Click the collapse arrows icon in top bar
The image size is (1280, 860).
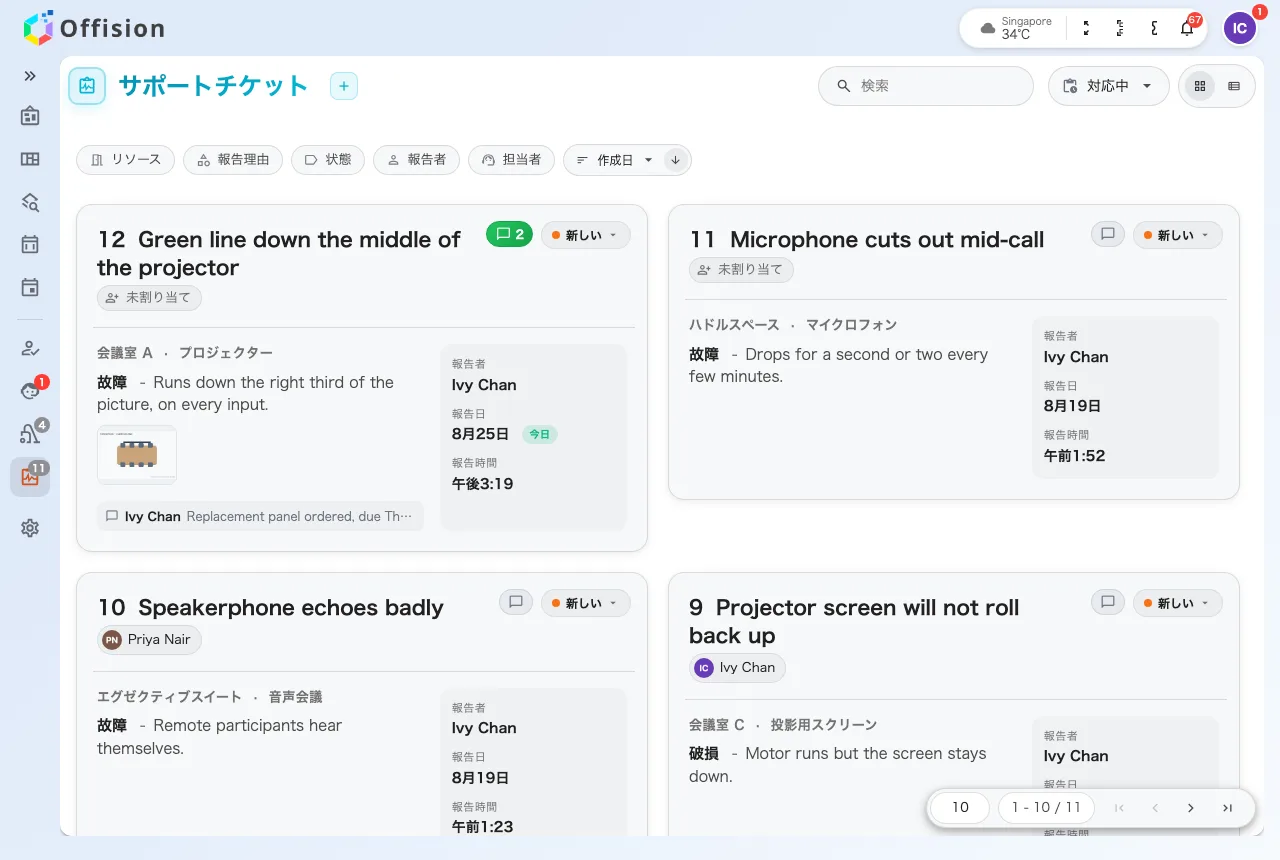point(1087,28)
